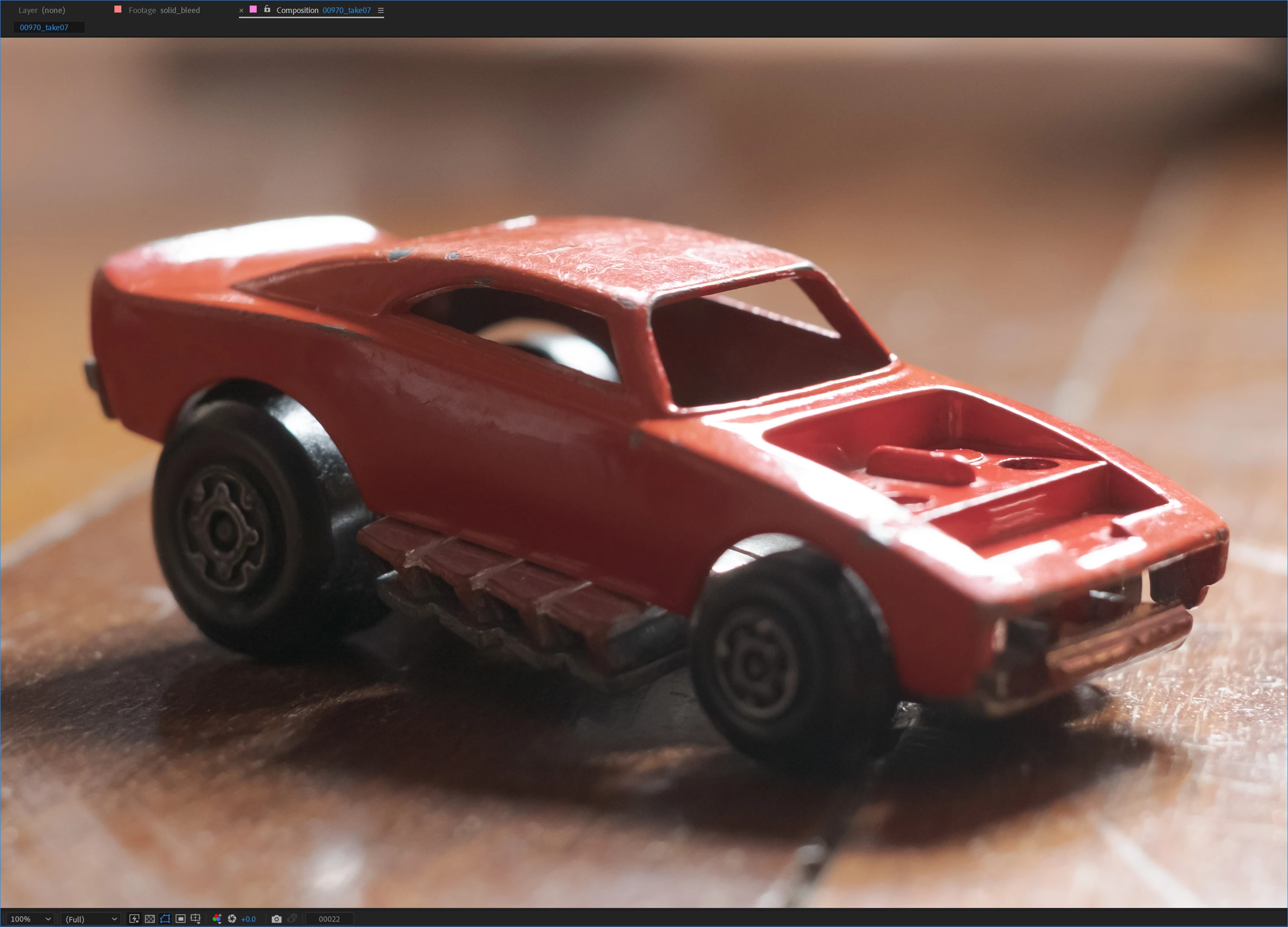Close the Composition 00970_take07 tab

241,10
